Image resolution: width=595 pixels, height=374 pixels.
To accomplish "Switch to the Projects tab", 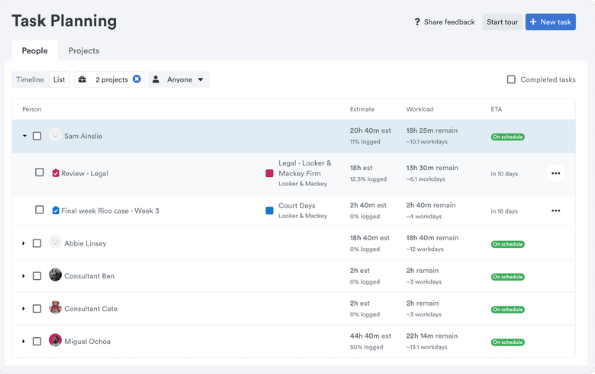I will pyautogui.click(x=84, y=50).
